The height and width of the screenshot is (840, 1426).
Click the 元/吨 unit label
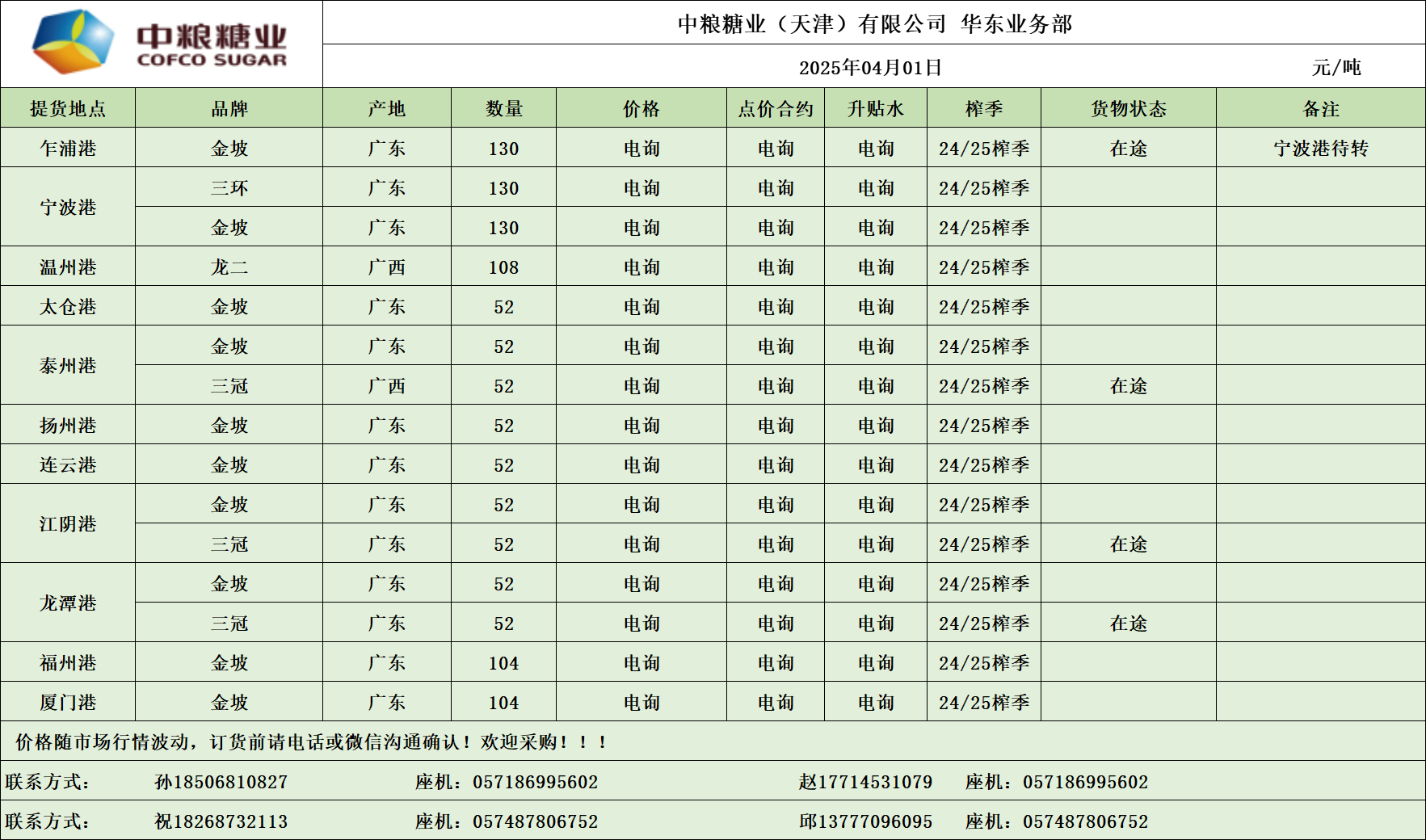pyautogui.click(x=1336, y=67)
